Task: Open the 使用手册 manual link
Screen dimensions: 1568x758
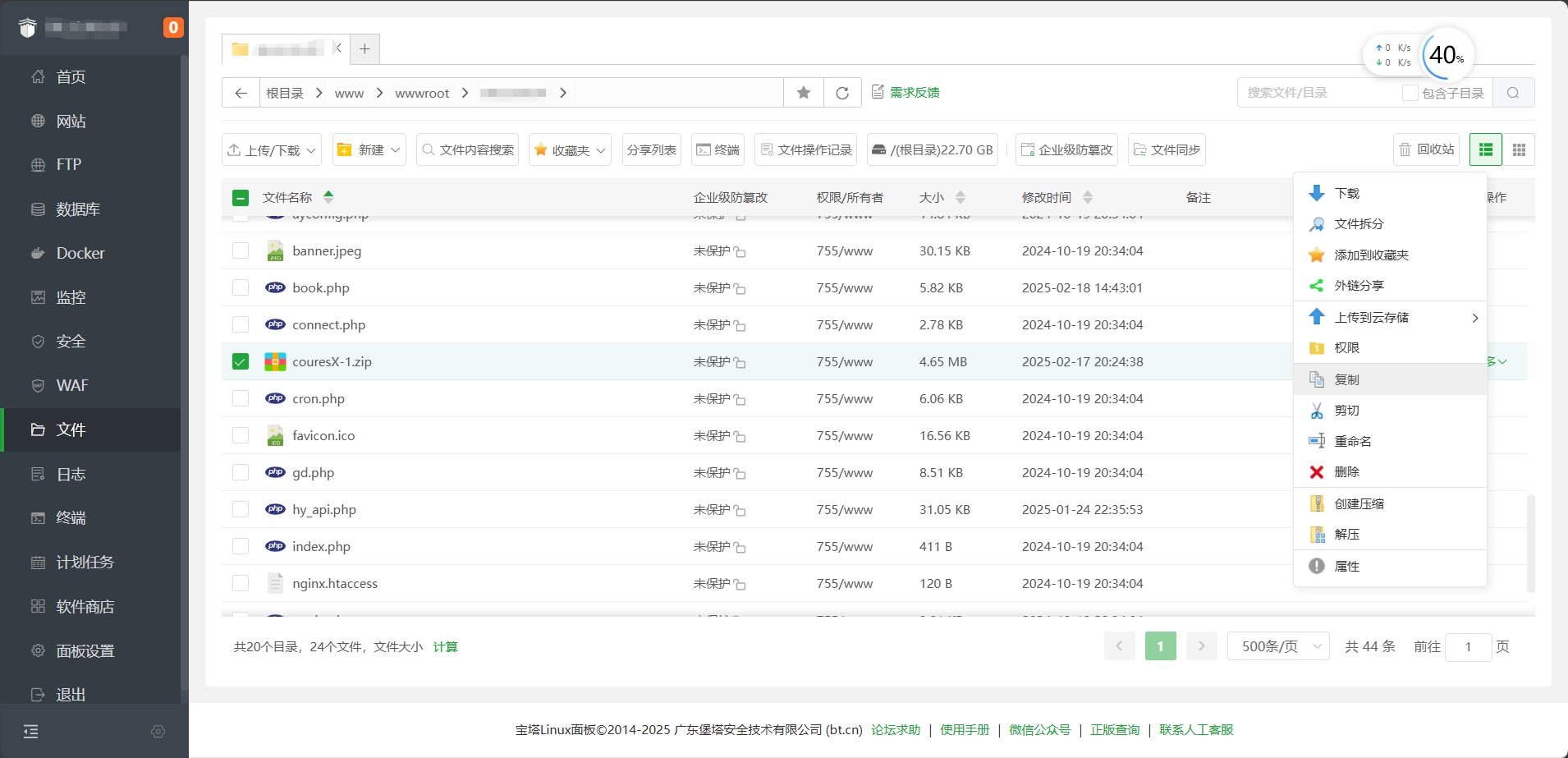Action: click(965, 729)
